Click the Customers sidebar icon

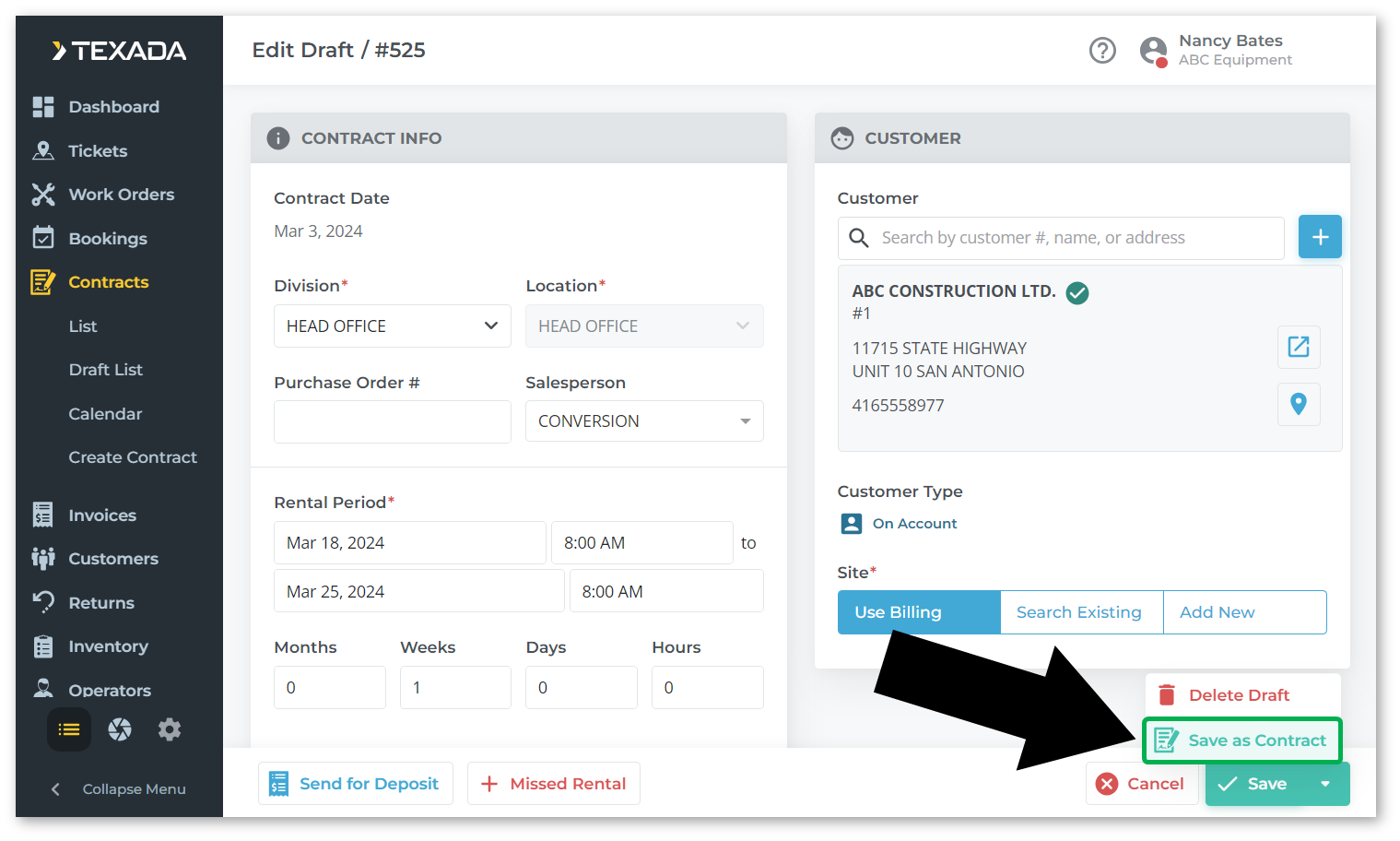(x=43, y=558)
